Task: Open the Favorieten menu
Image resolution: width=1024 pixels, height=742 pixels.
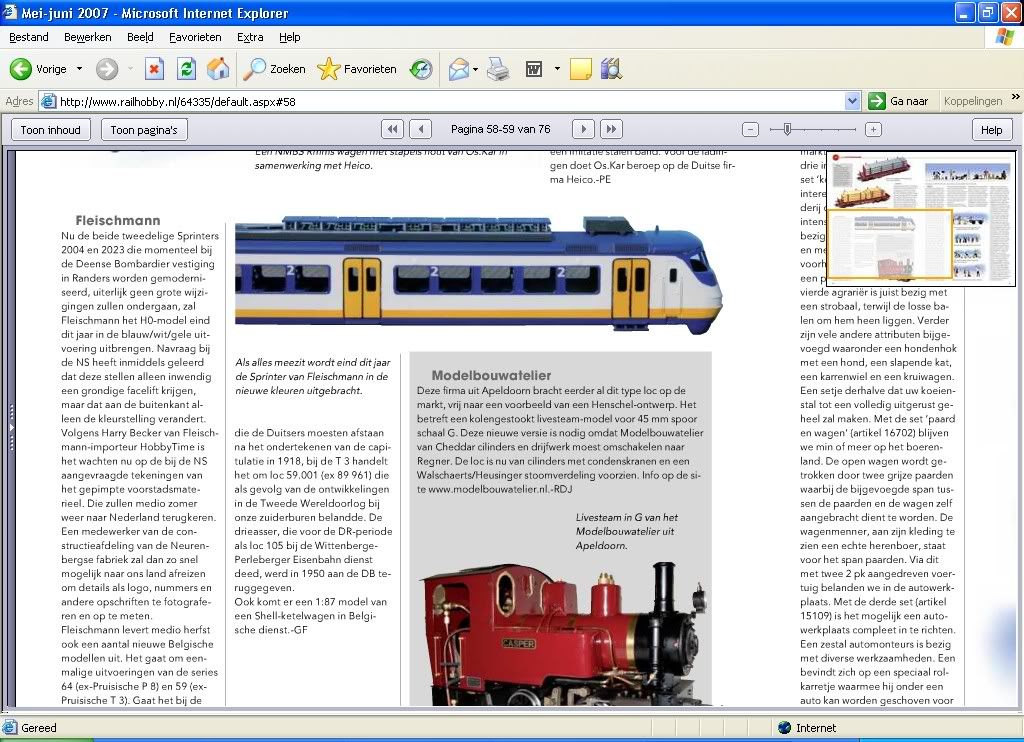Action: (195, 37)
